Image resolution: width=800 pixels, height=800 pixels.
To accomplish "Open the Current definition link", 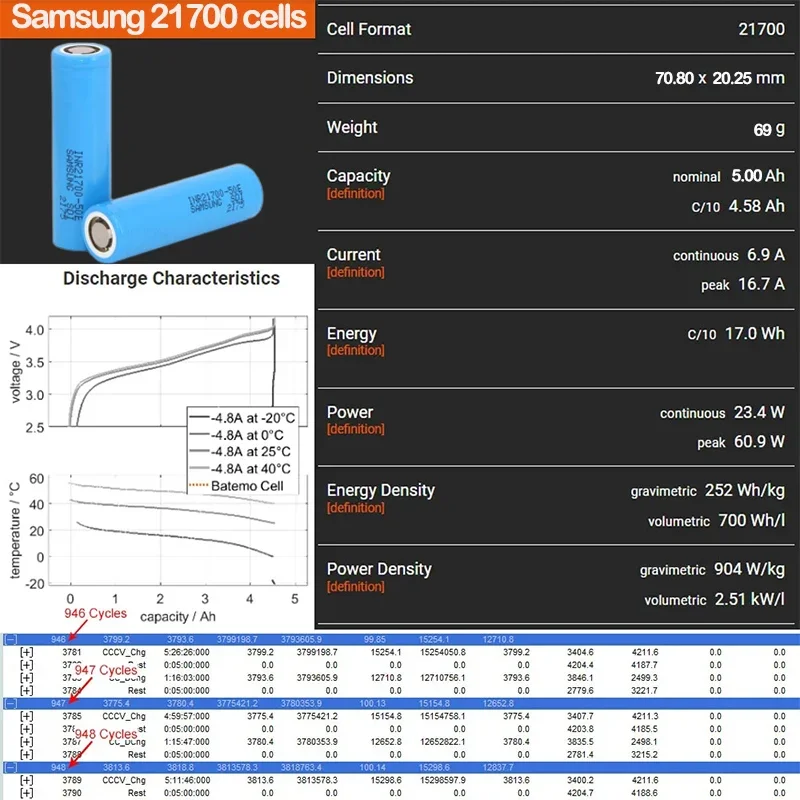I will tap(356, 272).
